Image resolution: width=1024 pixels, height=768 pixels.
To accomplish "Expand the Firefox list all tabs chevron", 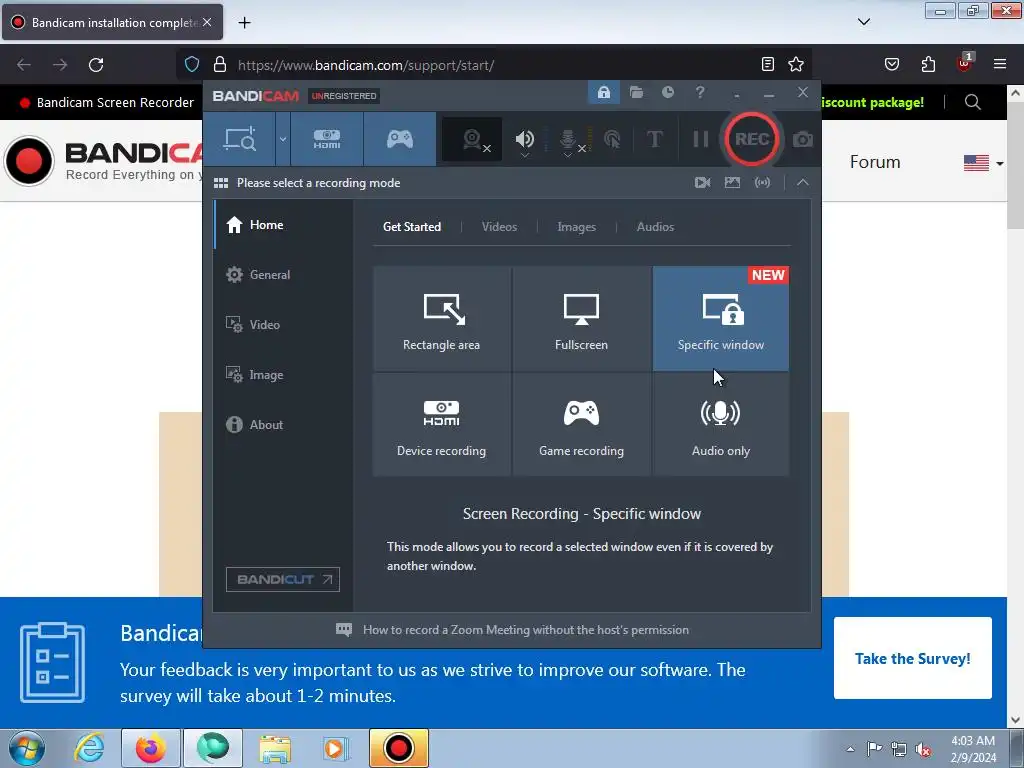I will [863, 22].
